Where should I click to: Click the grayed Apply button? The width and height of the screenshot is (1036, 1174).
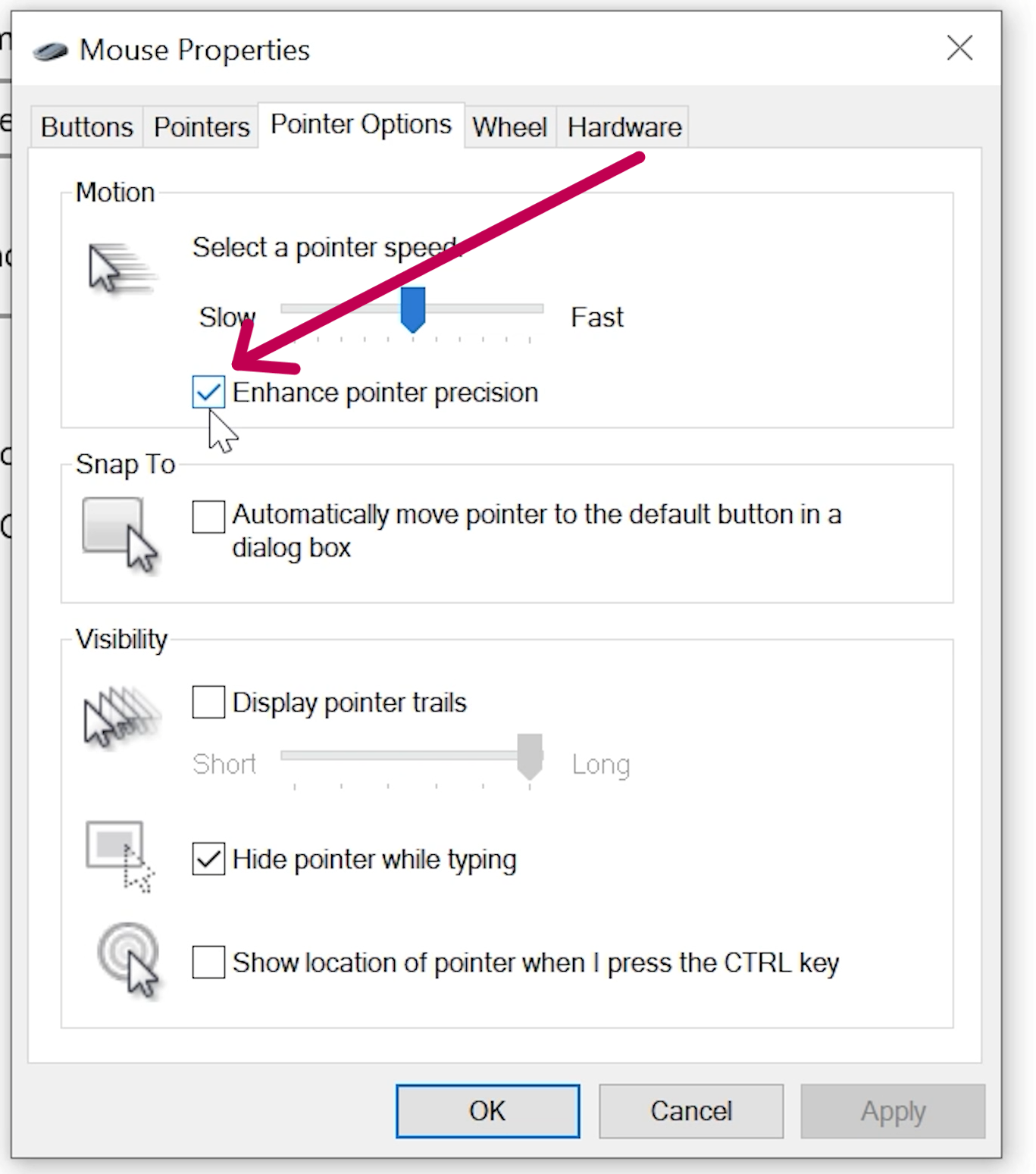coord(893,1111)
